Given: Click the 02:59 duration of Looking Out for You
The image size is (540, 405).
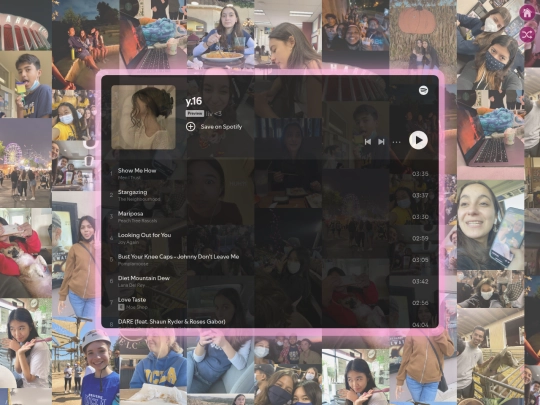Looking at the screenshot, I should pos(420,238).
